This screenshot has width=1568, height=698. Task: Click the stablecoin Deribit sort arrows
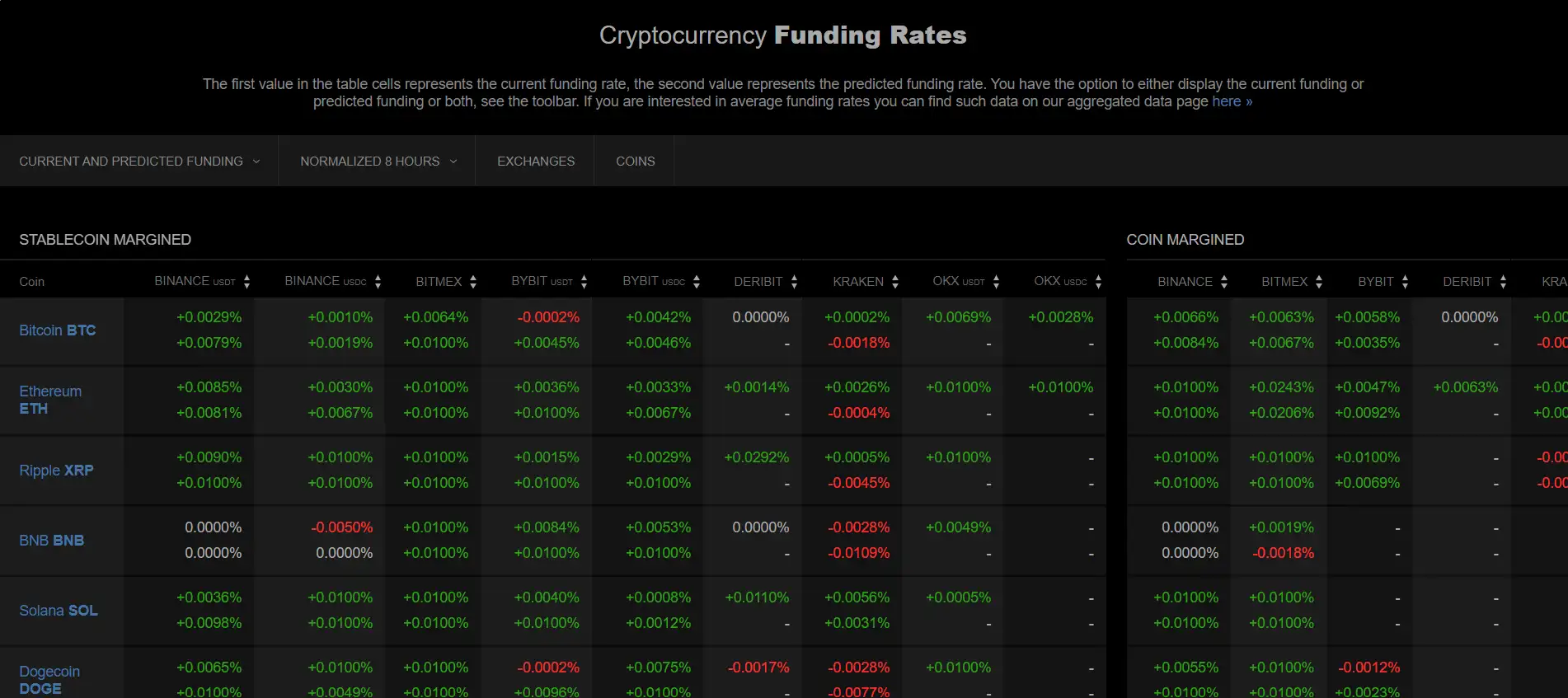pyautogui.click(x=794, y=282)
